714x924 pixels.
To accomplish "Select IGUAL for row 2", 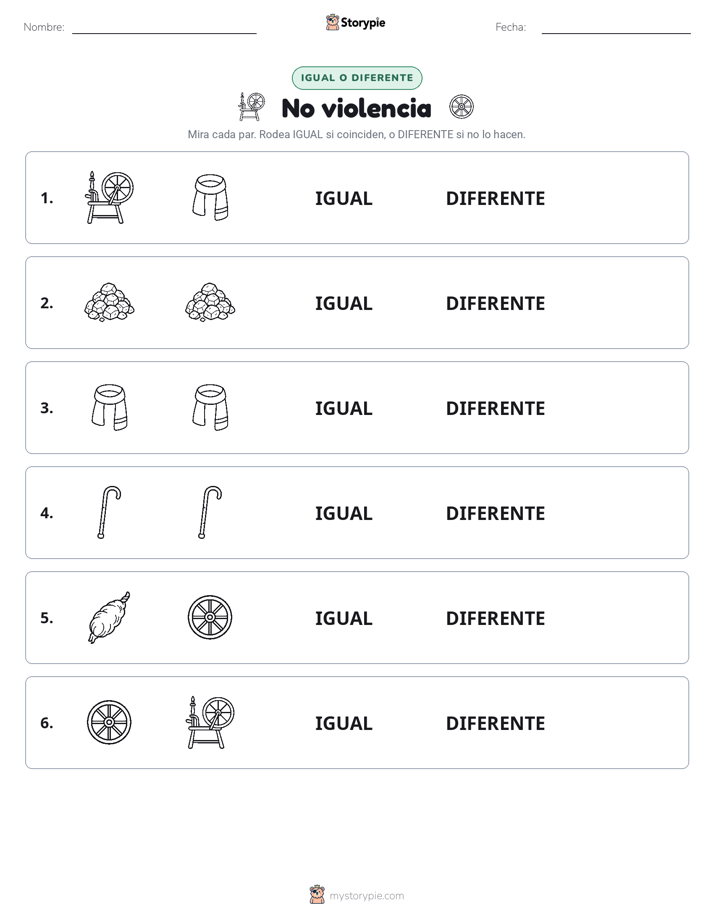I will [x=343, y=303].
